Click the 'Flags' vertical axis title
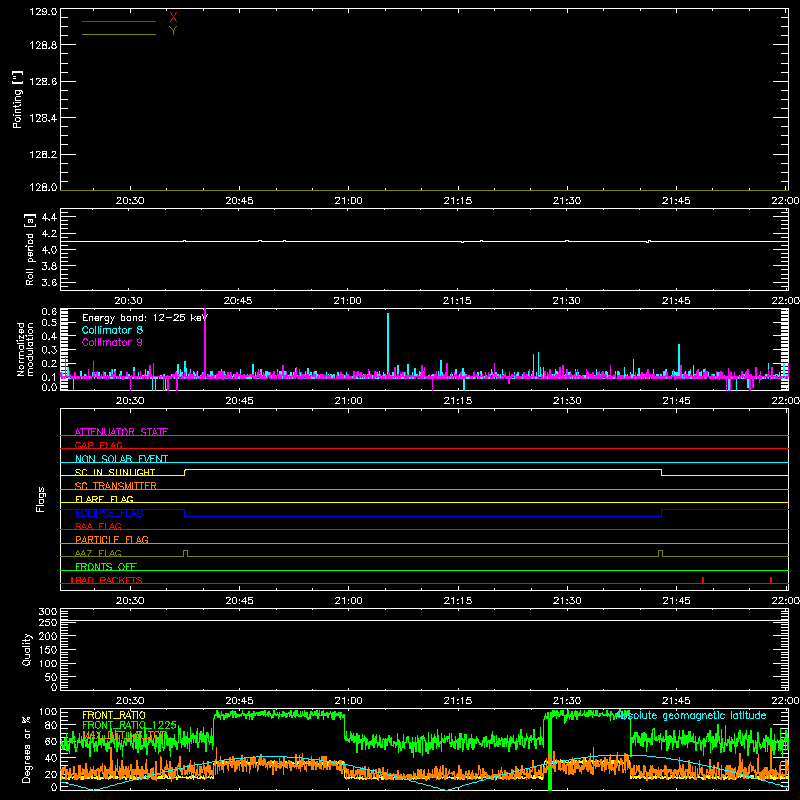This screenshot has width=800, height=800. click(40, 499)
